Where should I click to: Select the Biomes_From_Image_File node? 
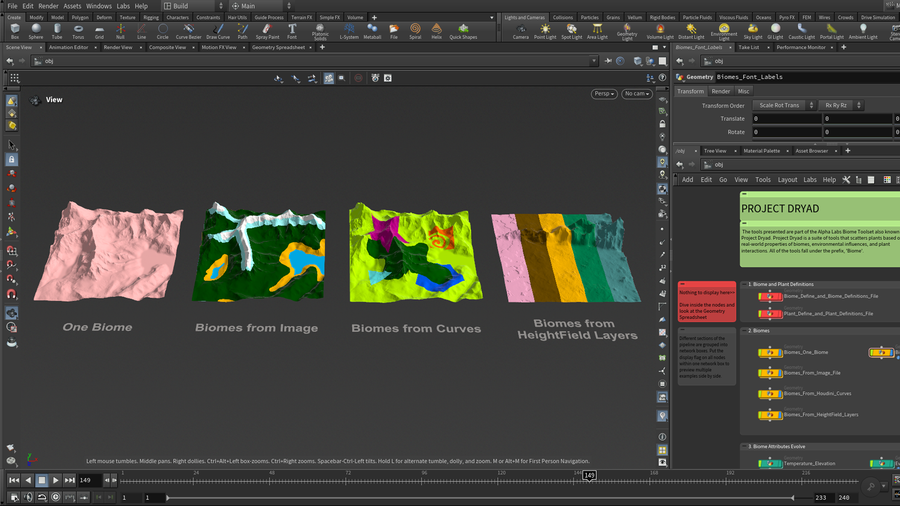[x=770, y=373]
